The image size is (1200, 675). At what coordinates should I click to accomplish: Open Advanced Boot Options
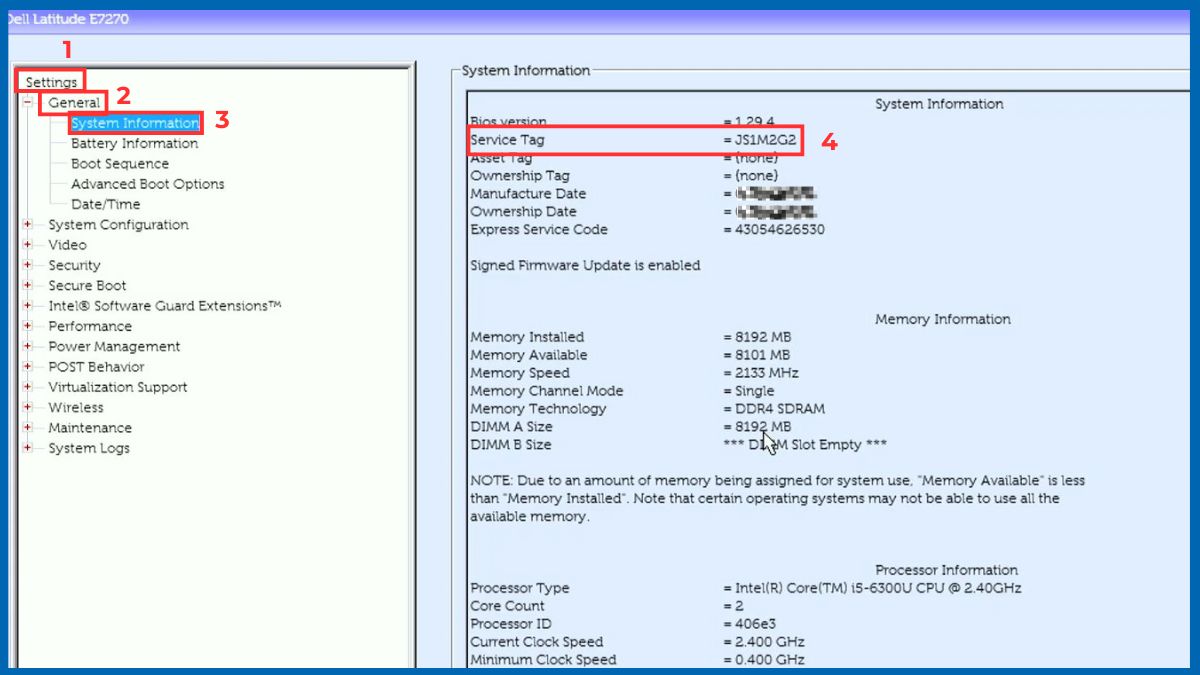coord(147,184)
